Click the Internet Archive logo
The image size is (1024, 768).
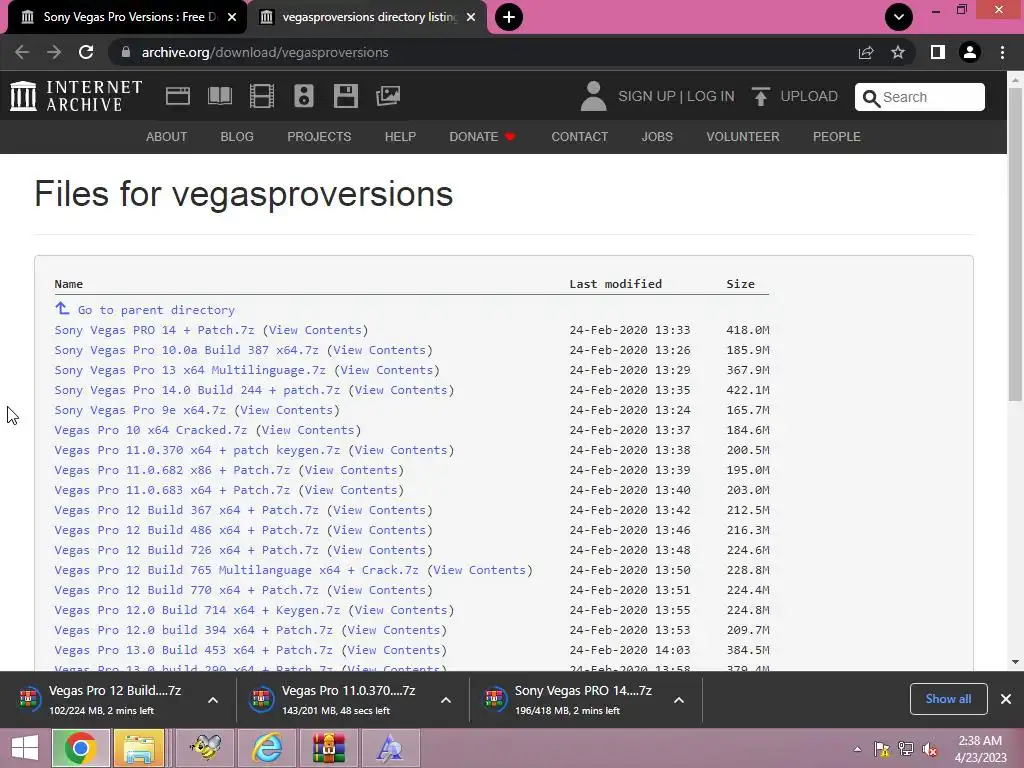(76, 96)
